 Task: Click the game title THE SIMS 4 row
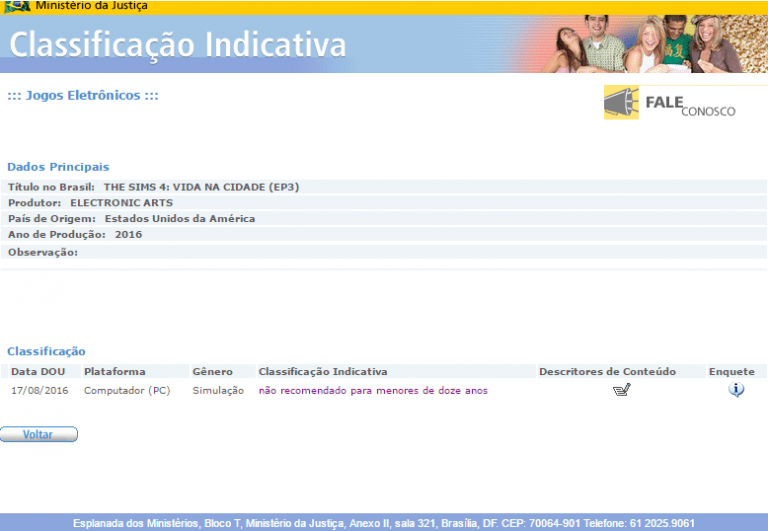tap(200, 187)
